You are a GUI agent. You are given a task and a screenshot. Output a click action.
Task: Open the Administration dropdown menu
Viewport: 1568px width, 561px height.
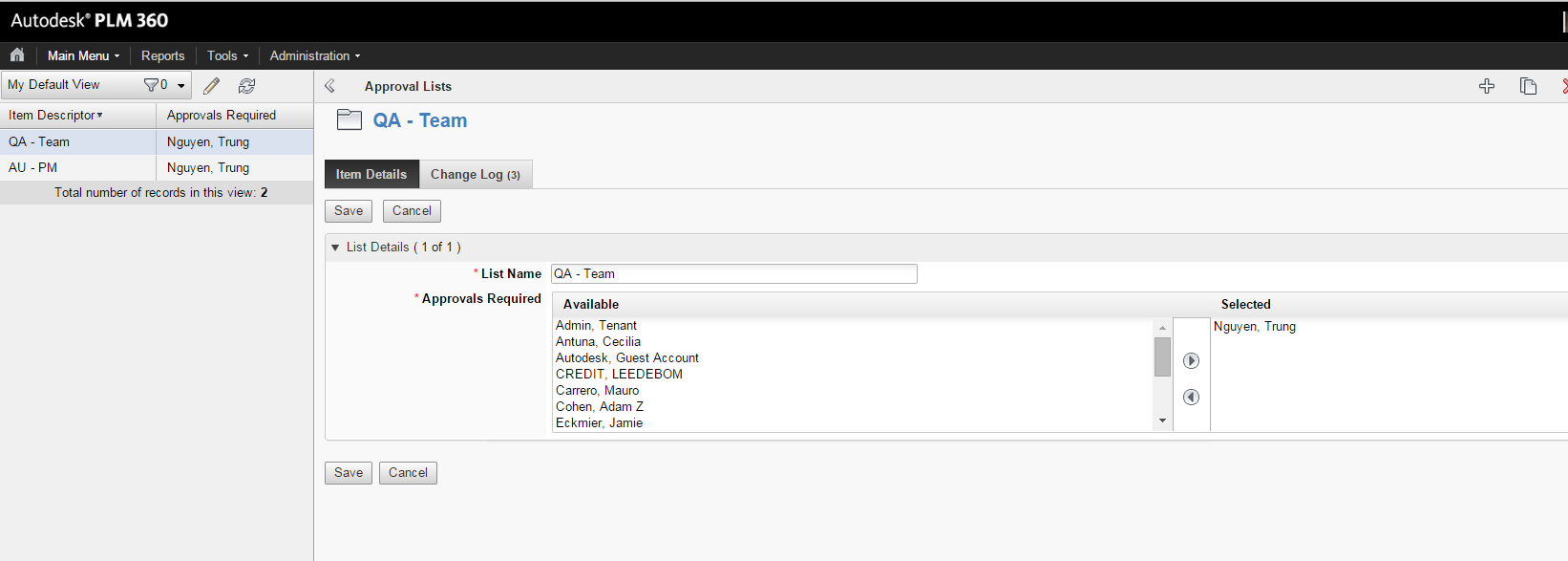(315, 55)
